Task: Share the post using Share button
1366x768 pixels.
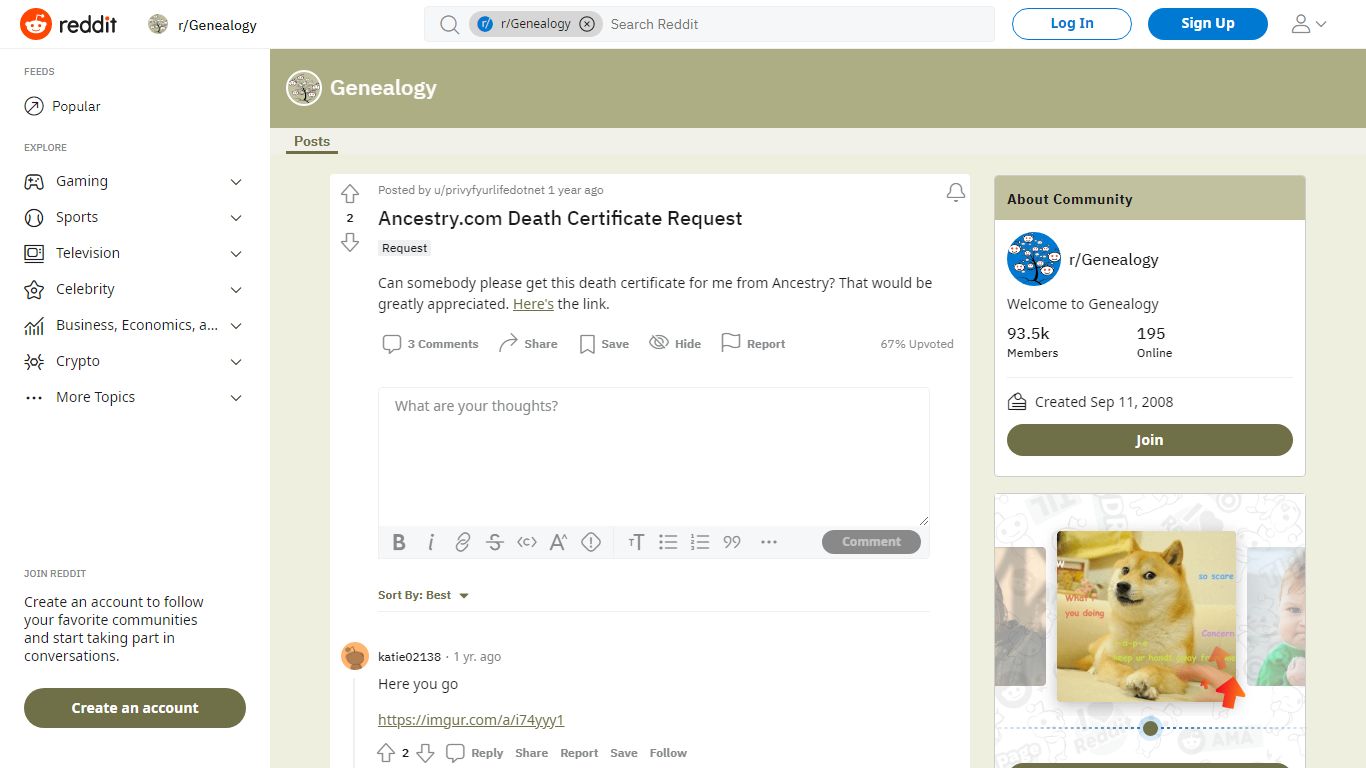Action: pos(528,344)
